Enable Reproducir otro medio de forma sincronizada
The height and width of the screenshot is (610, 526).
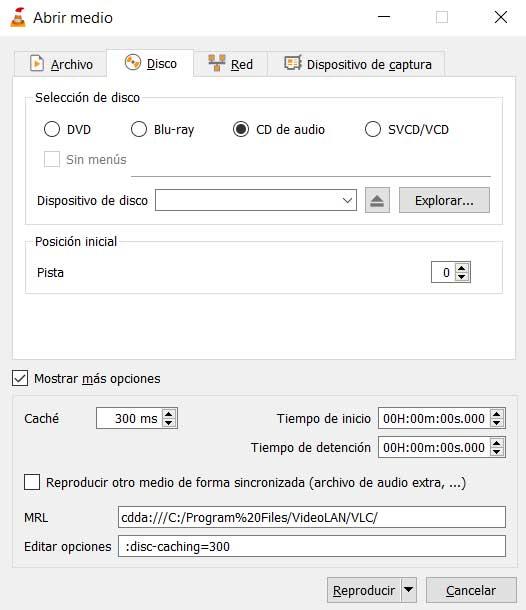tap(32, 482)
